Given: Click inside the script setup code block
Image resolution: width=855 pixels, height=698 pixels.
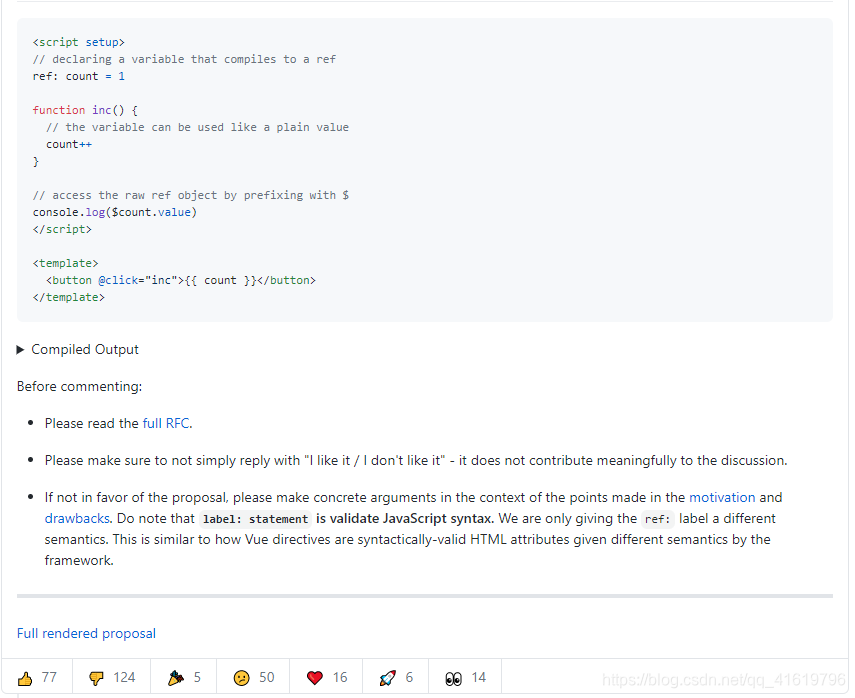Looking at the screenshot, I should [425, 170].
